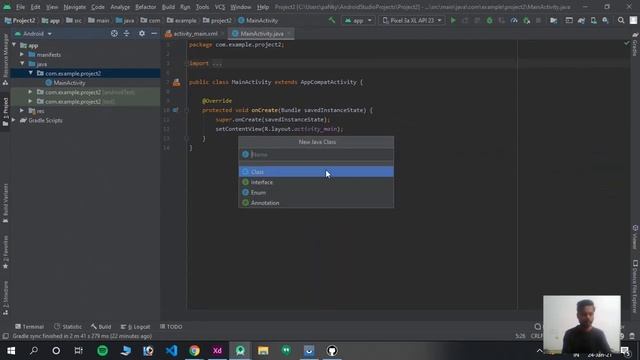Open Chrome from the taskbar

coord(194,351)
